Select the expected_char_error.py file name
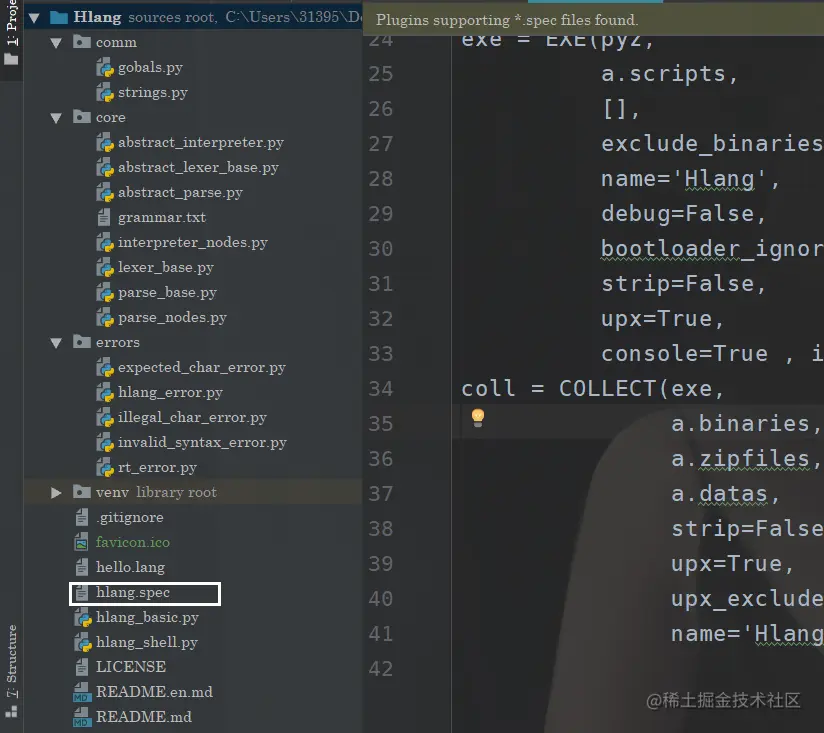 (202, 368)
